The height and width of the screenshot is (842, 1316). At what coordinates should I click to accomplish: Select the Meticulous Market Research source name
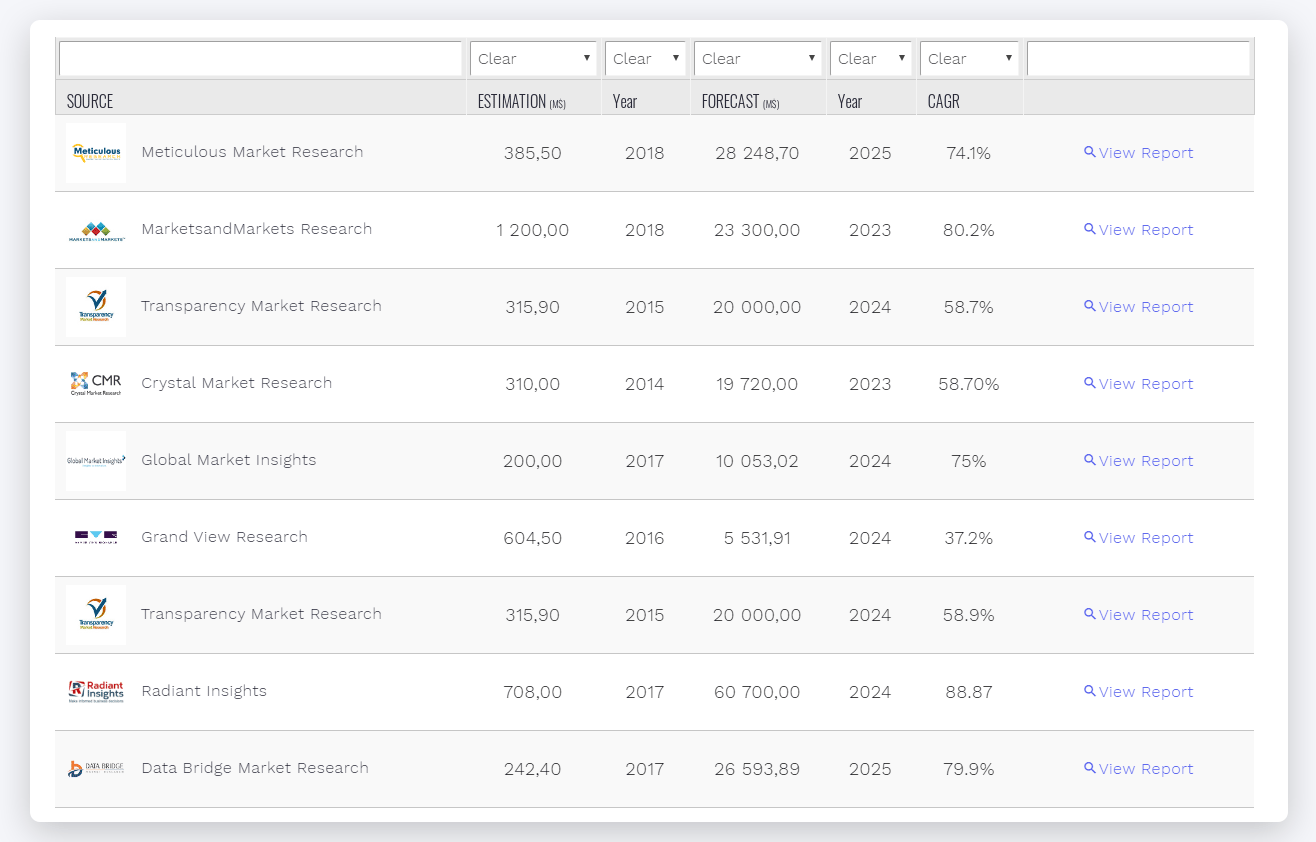pyautogui.click(x=252, y=152)
